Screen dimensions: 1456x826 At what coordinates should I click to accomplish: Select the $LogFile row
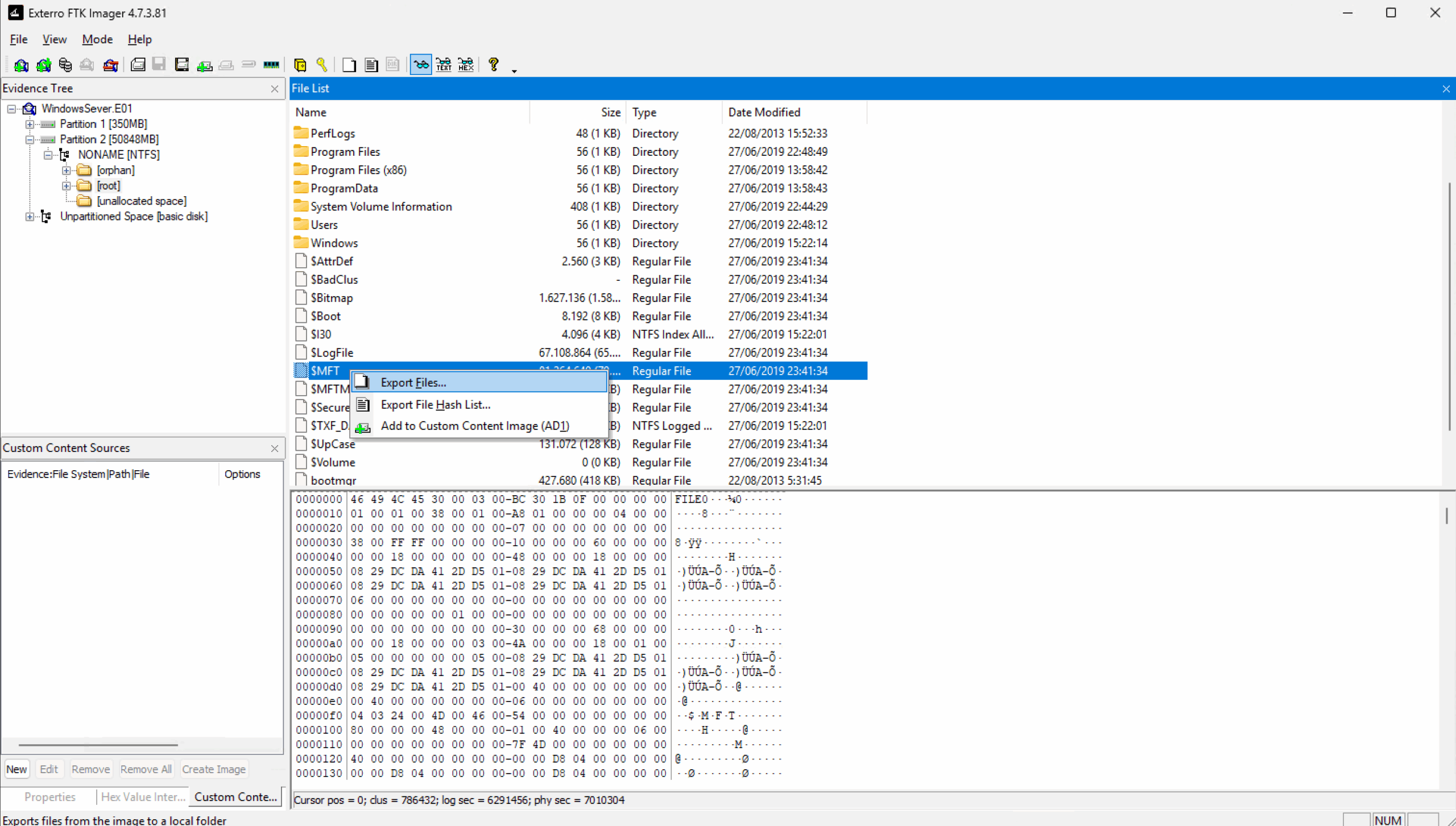pyautogui.click(x=580, y=352)
